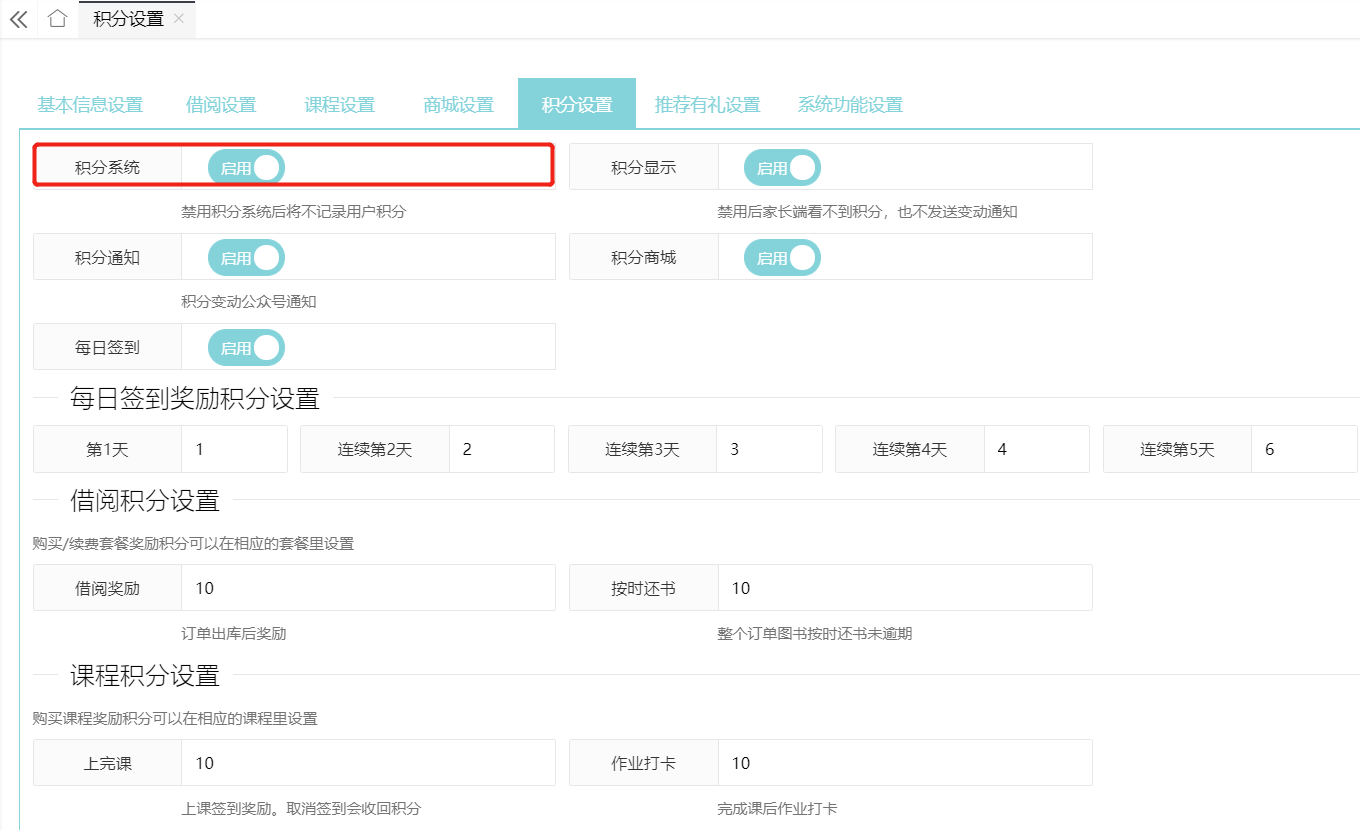Select the highlighted 积分设置 settings tab

coord(577,104)
